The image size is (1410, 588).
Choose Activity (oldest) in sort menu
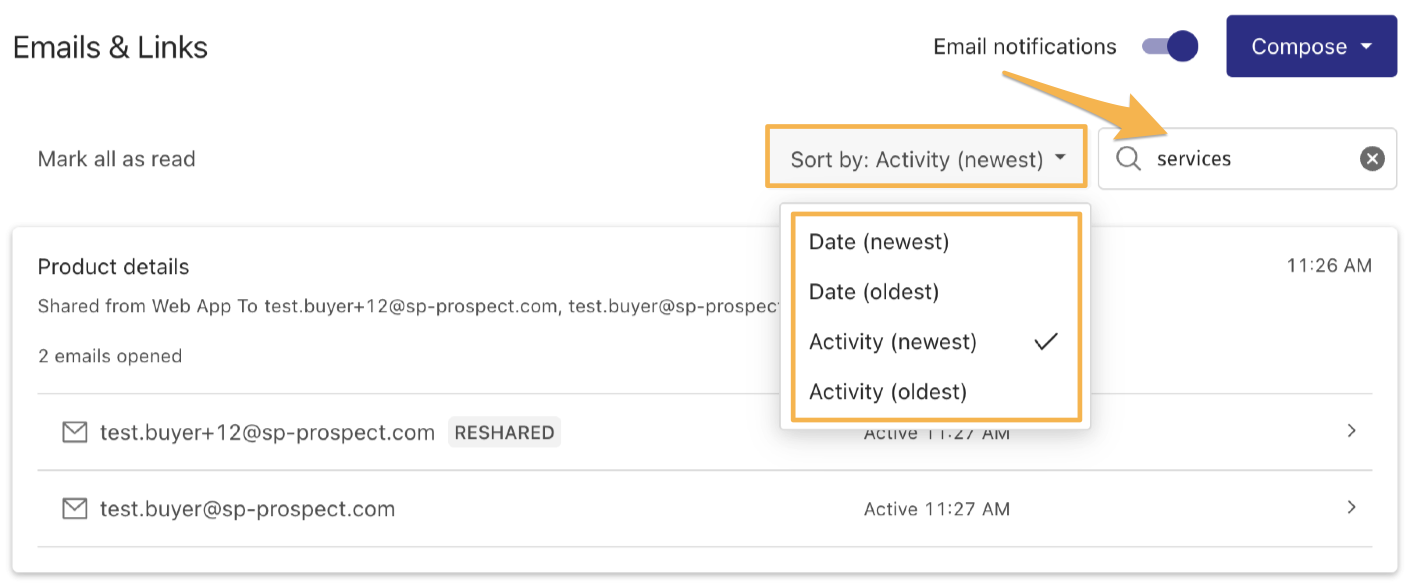935,392
